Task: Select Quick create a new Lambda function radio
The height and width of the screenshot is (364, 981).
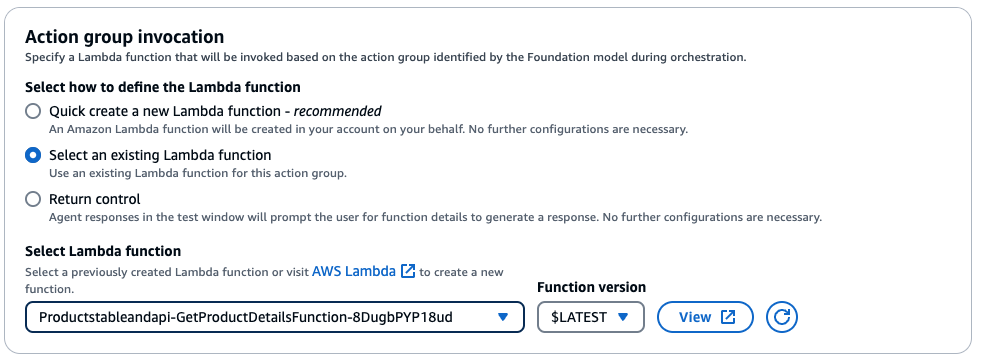Action: click(33, 112)
